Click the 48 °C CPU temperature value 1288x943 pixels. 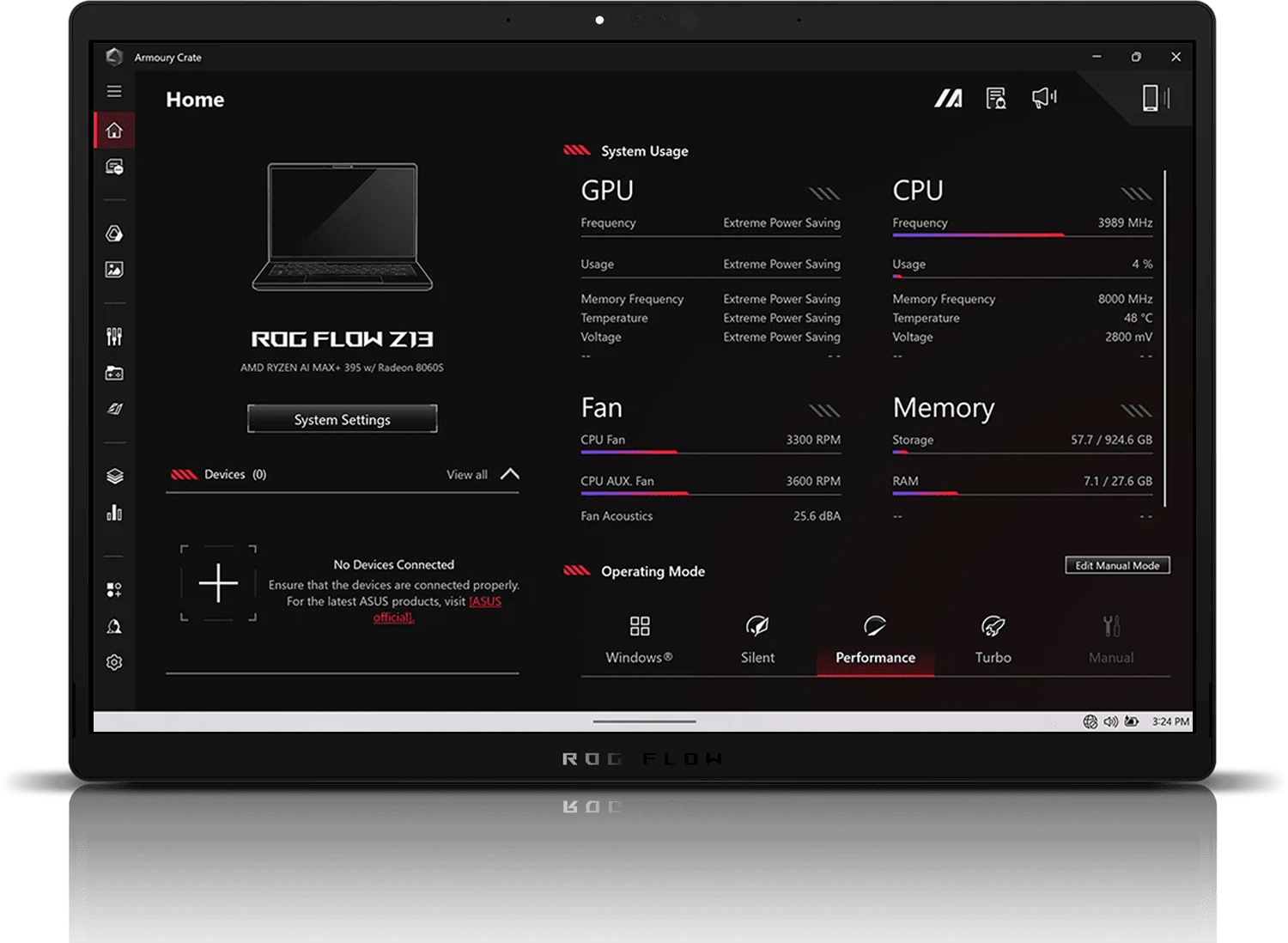pos(1139,318)
